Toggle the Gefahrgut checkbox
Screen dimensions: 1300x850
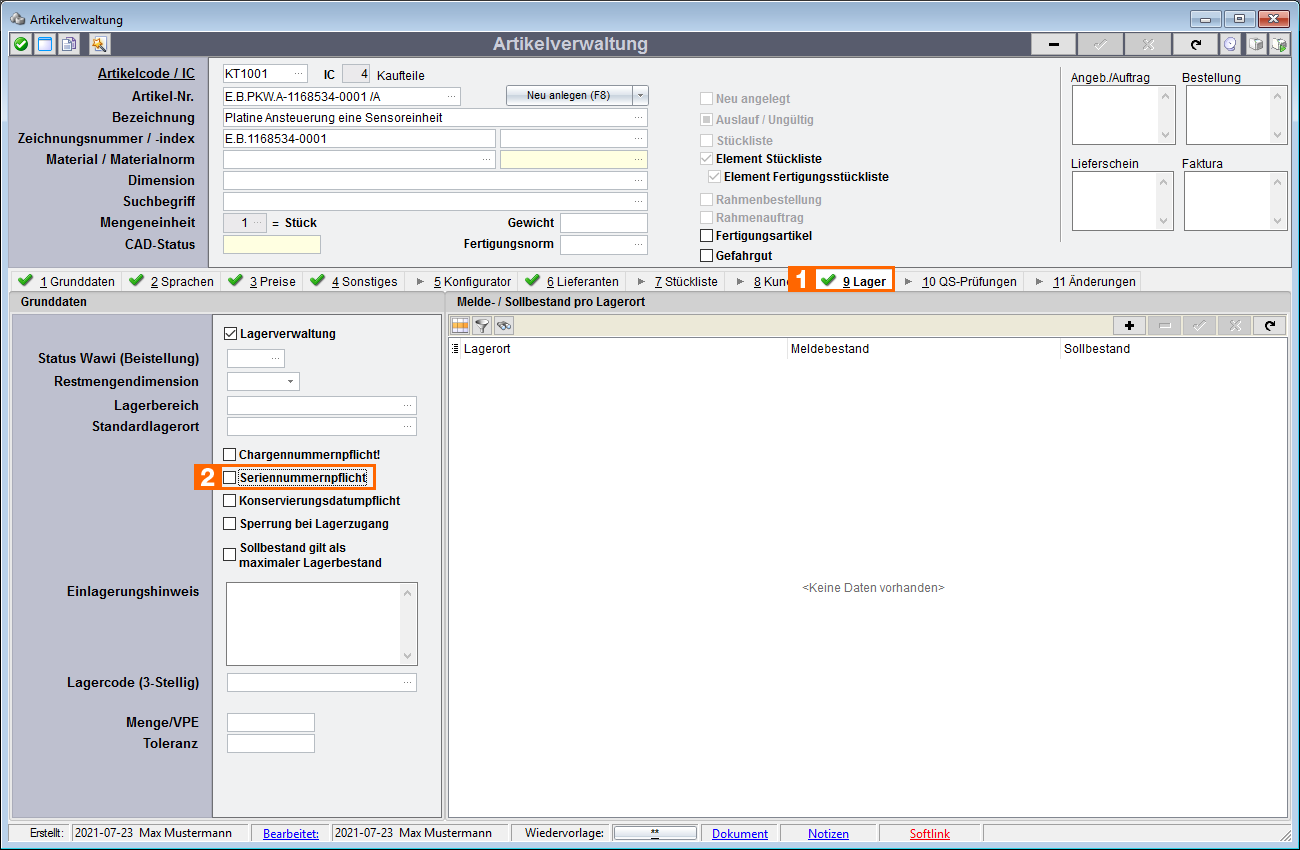tap(707, 256)
